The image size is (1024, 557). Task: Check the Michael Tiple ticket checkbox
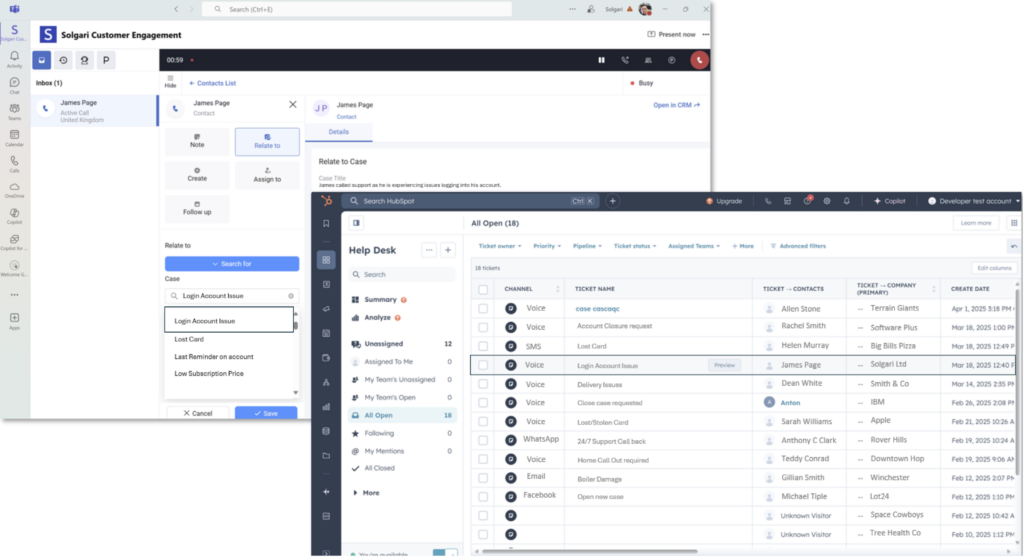[483, 497]
